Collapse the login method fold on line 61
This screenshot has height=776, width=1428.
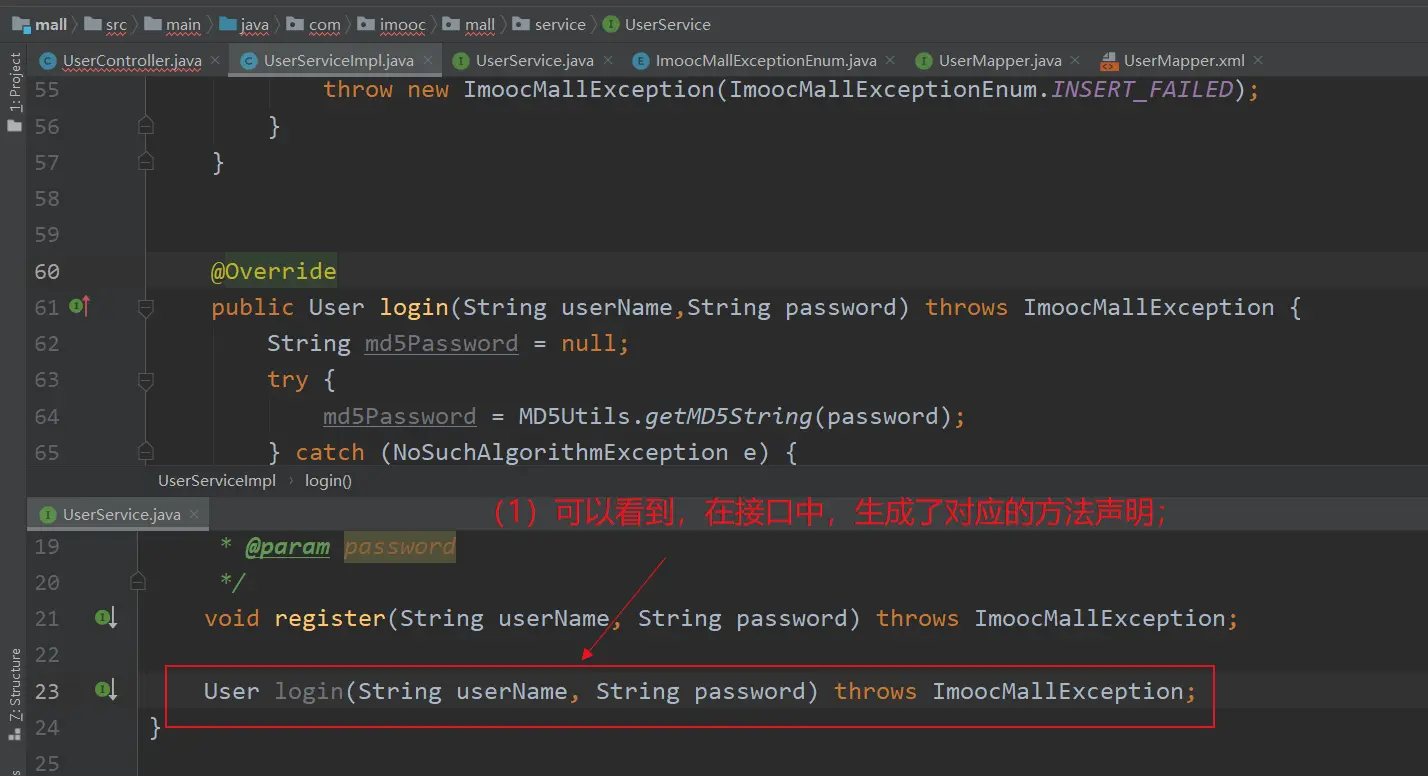coord(146,307)
